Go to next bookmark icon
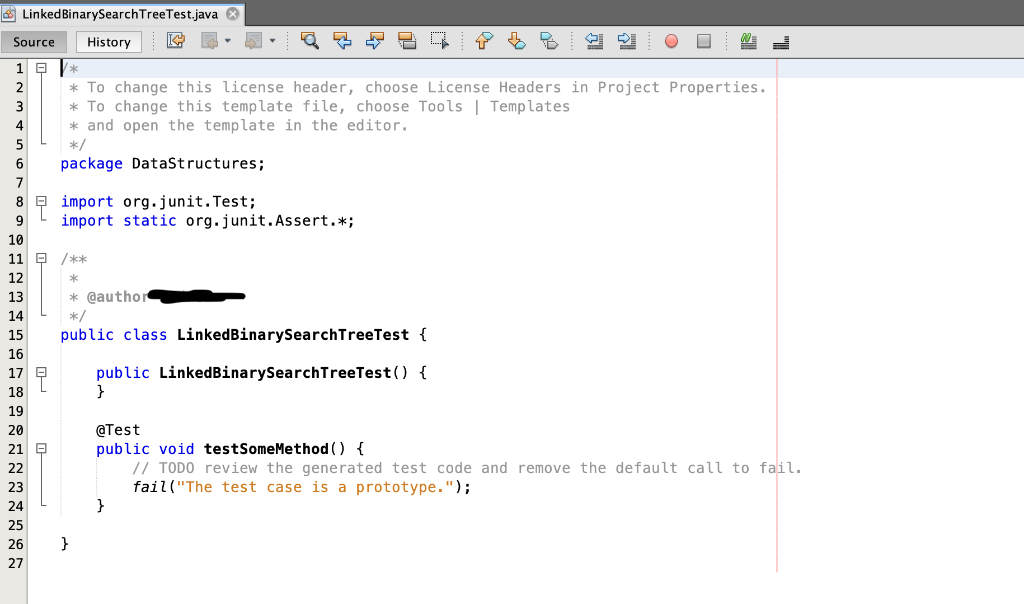 click(x=517, y=41)
